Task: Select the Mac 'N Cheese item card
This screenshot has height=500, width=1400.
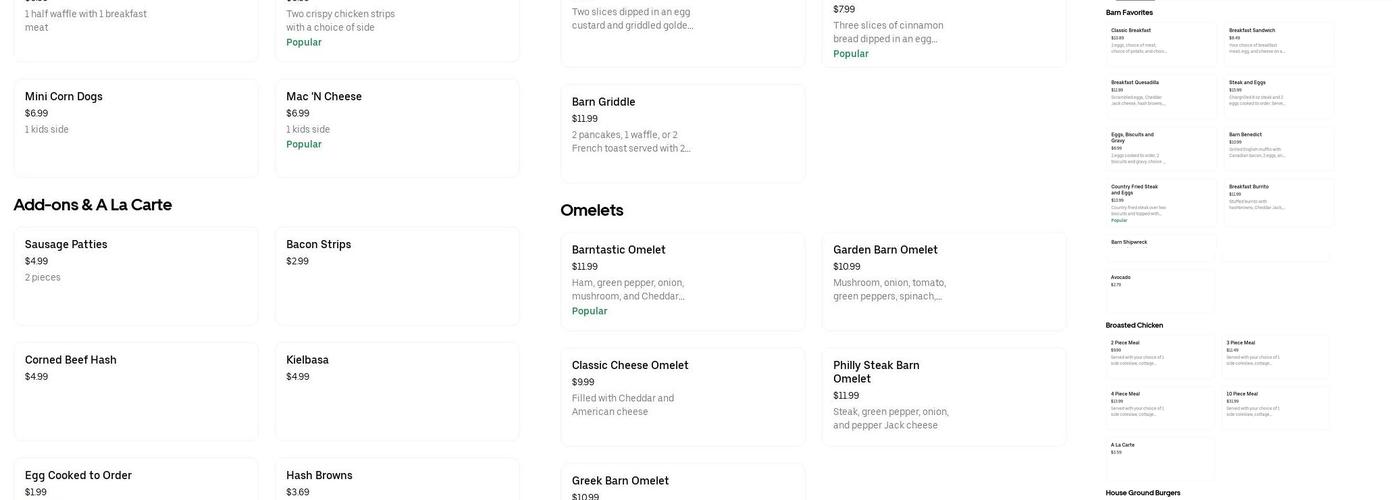Action: pos(397,128)
